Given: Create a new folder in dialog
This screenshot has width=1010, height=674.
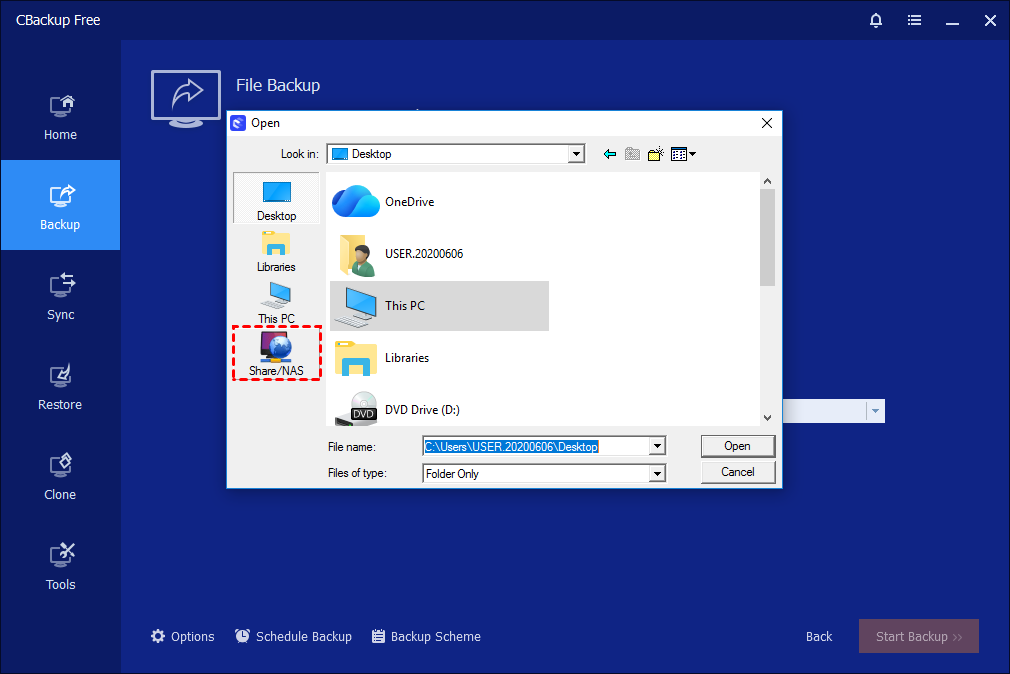Looking at the screenshot, I should tap(656, 154).
